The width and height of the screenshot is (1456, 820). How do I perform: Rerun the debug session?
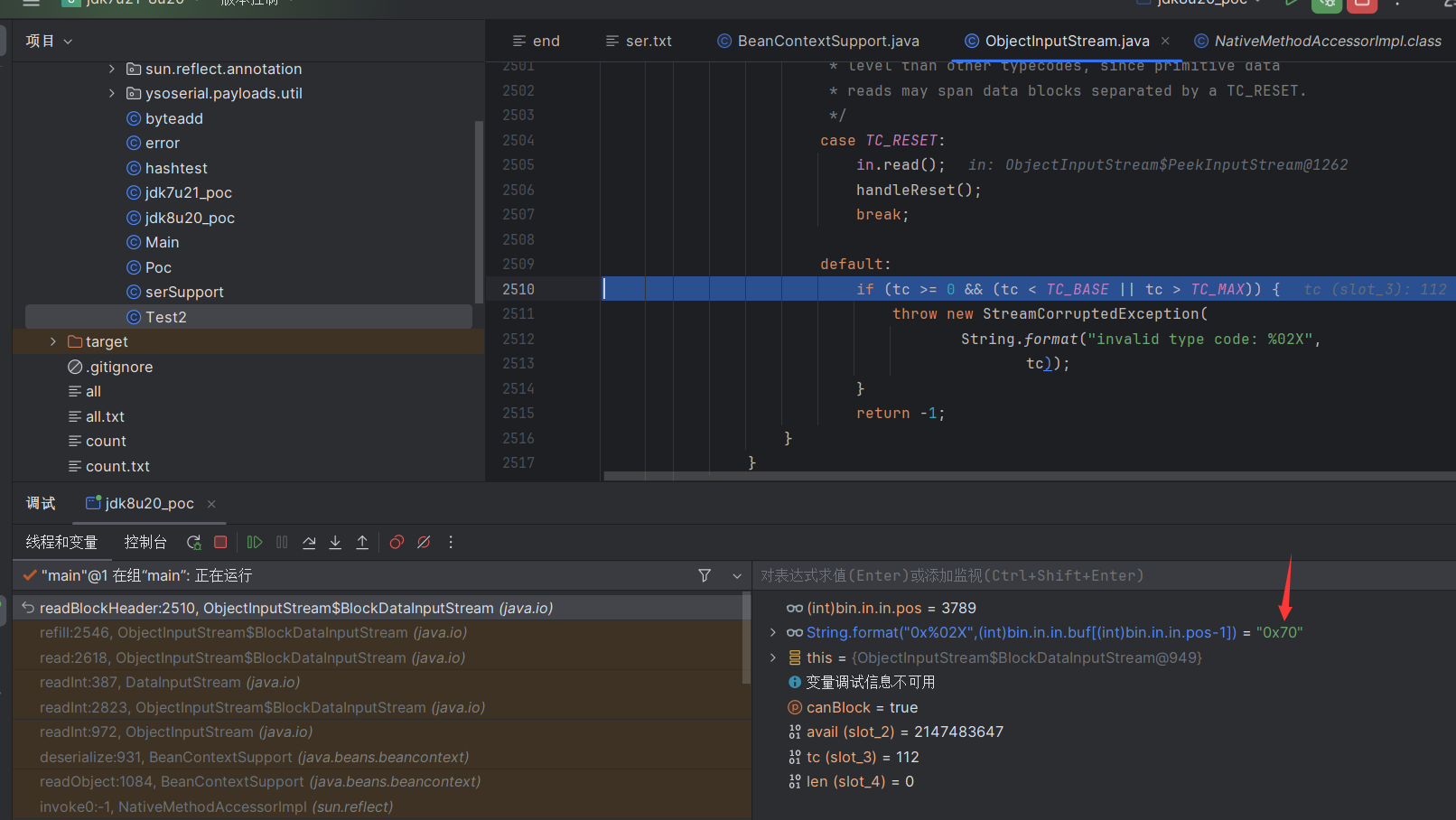tap(193, 542)
